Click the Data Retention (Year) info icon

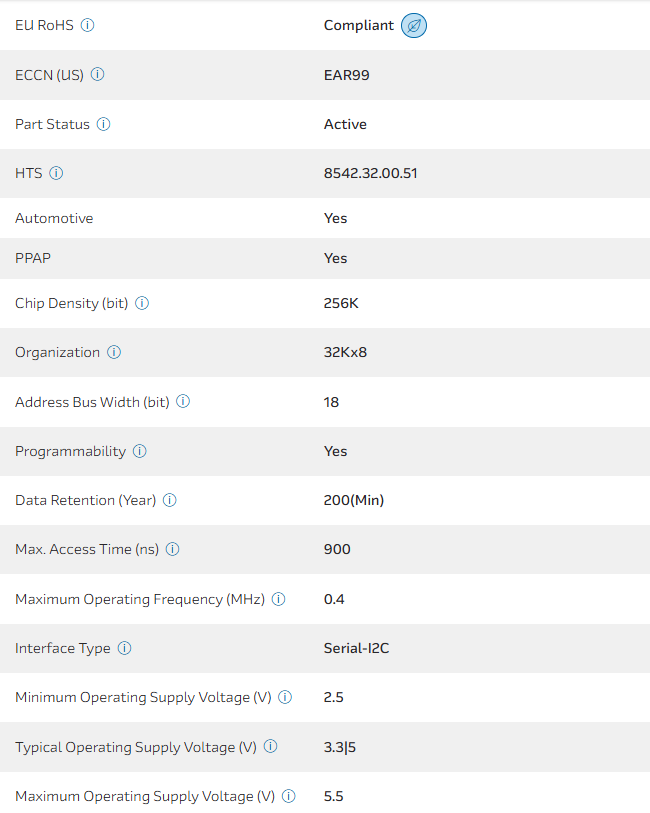(x=170, y=500)
